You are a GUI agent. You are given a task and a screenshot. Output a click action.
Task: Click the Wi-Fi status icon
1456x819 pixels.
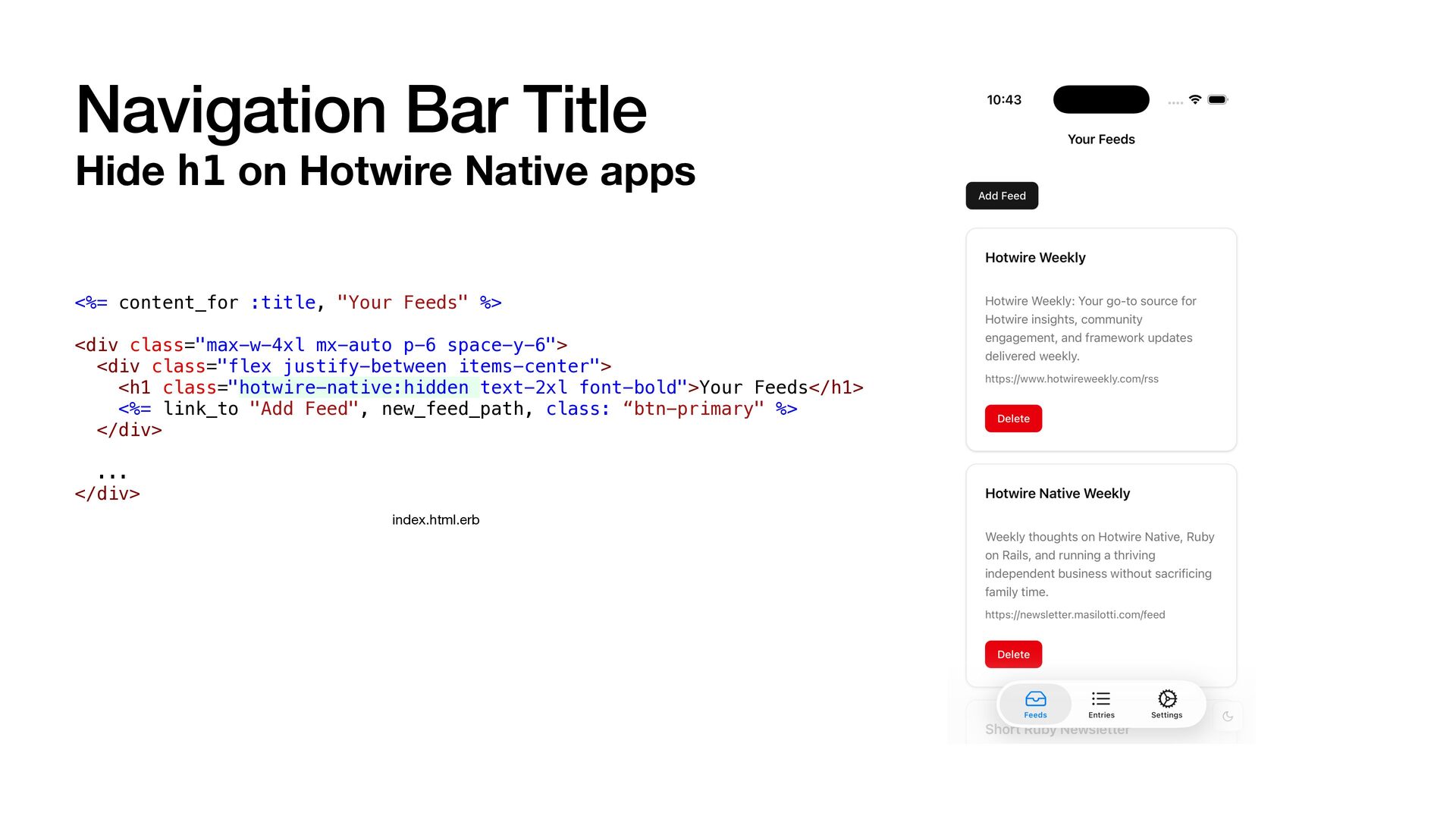click(1195, 99)
